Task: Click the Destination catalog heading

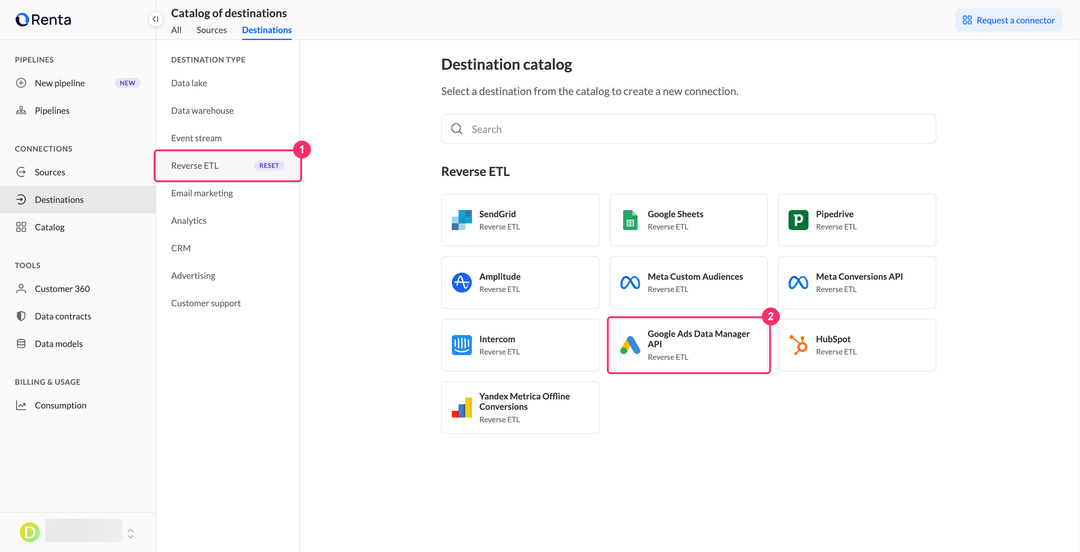Action: (507, 65)
